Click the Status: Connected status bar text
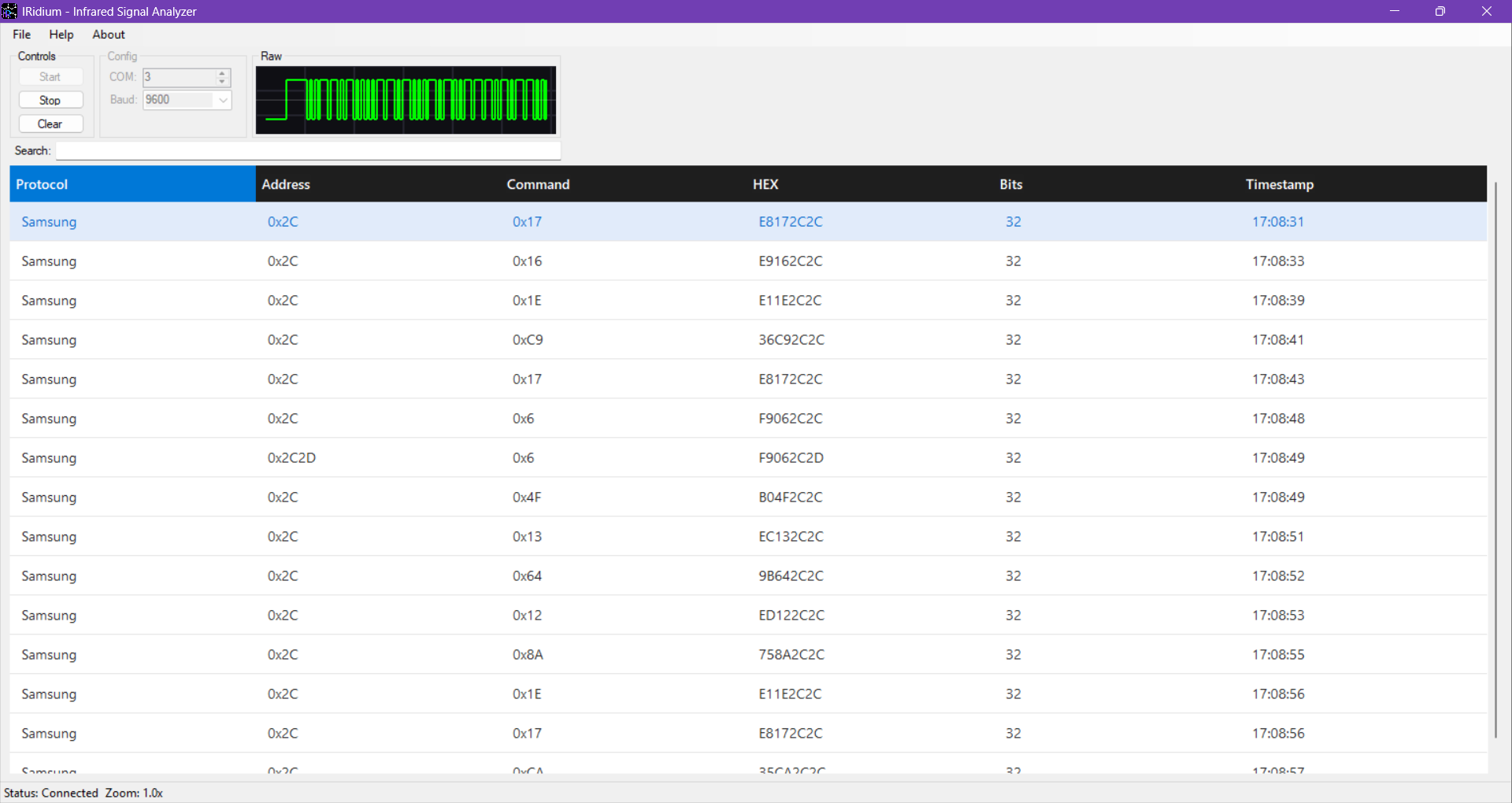The height and width of the screenshot is (803, 1512). (x=51, y=793)
